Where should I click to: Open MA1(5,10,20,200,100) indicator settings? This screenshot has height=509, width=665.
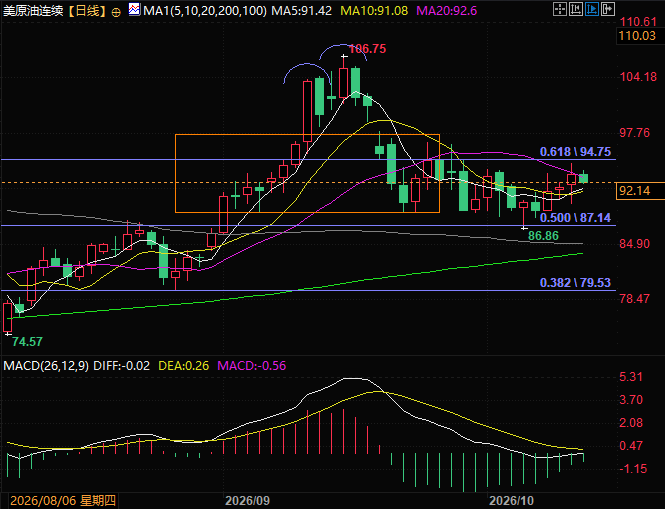(x=205, y=10)
